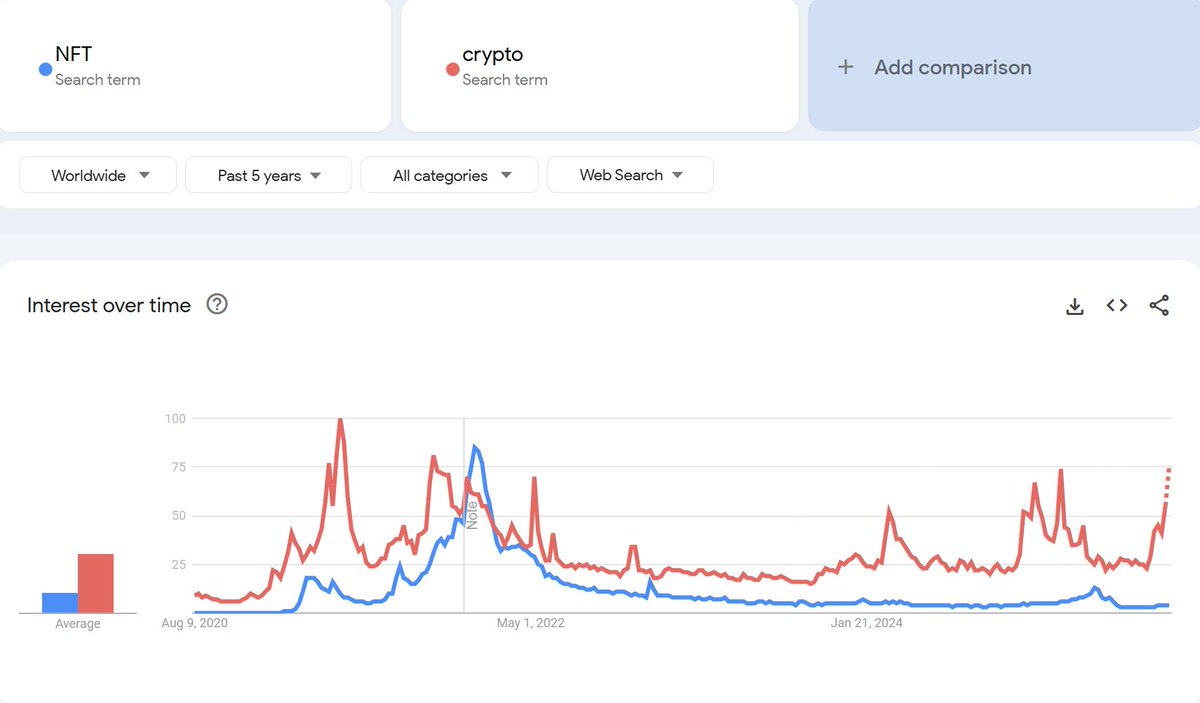Click the Note marker on the chart
This screenshot has width=1200, height=703.
coord(472,514)
